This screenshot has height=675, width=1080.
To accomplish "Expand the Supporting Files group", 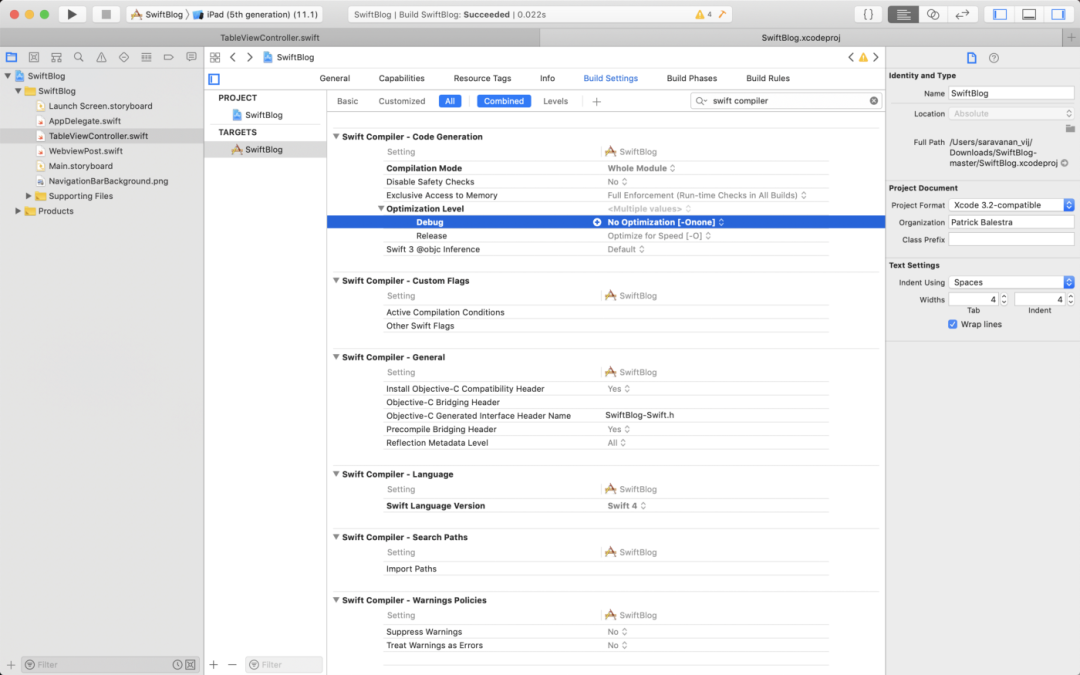I will point(28,196).
